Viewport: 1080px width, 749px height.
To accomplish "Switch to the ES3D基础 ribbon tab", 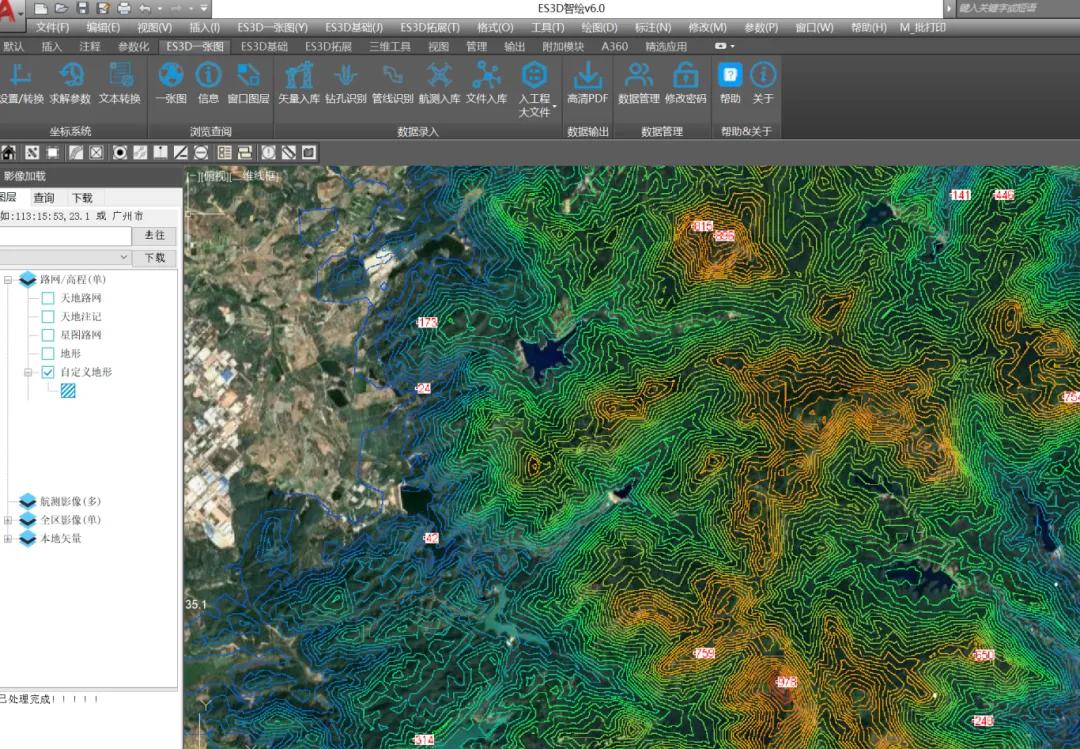I will [264, 46].
